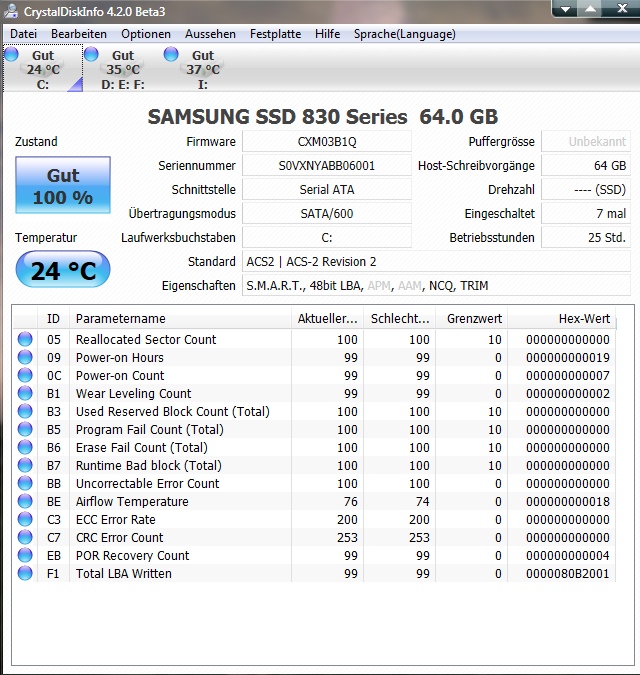
Task: Click the Eingeschaltet value 7 mal
Action: pos(586,214)
